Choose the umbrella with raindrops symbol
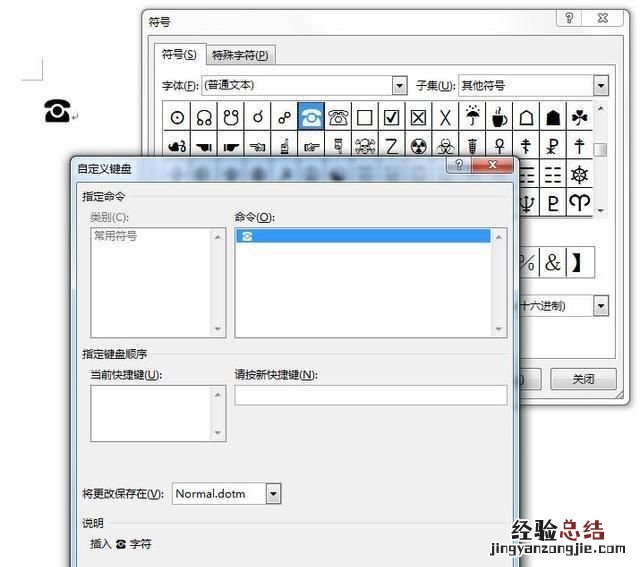 click(473, 117)
